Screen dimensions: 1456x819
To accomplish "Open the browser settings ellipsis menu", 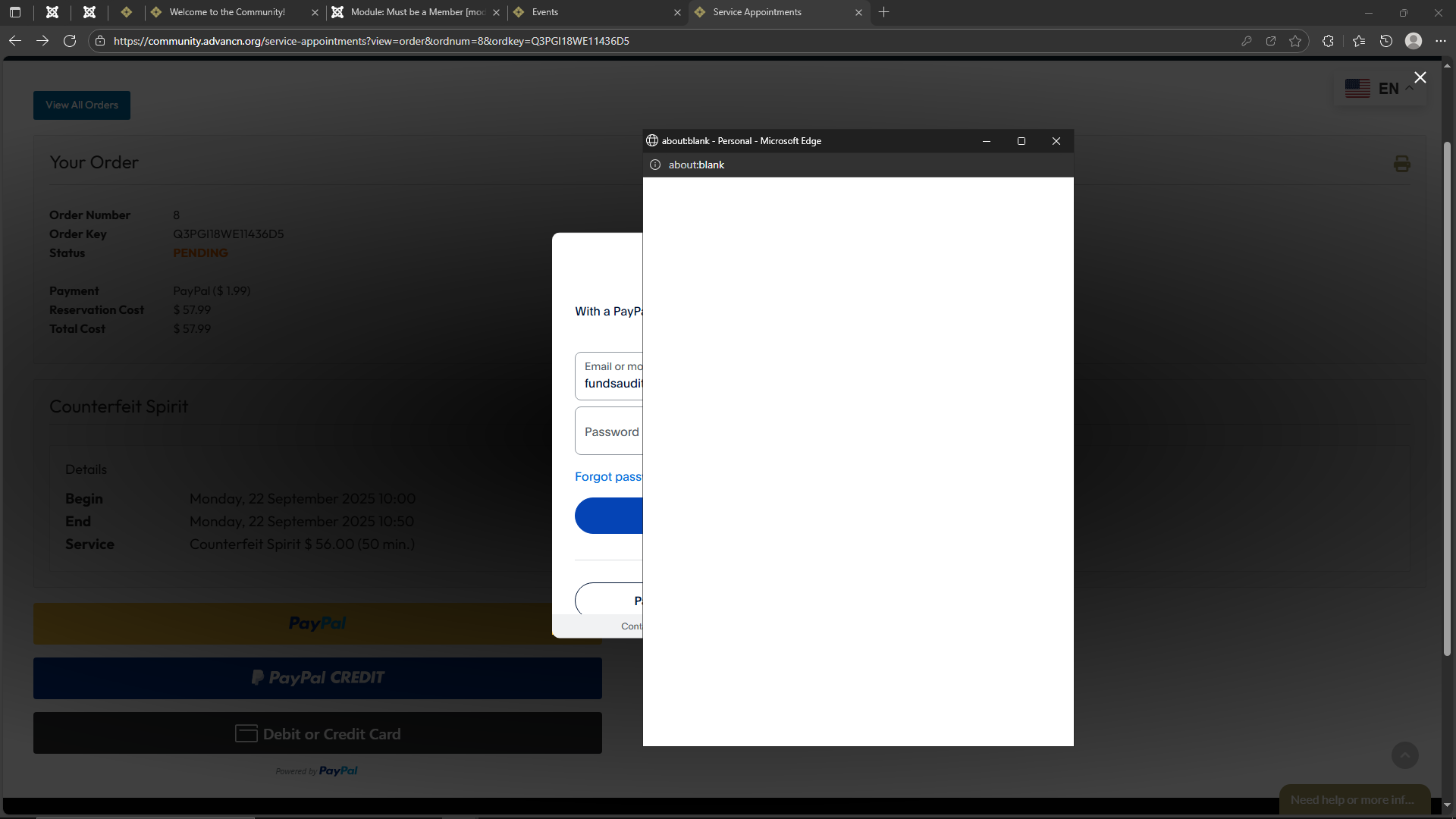I will pyautogui.click(x=1441, y=41).
